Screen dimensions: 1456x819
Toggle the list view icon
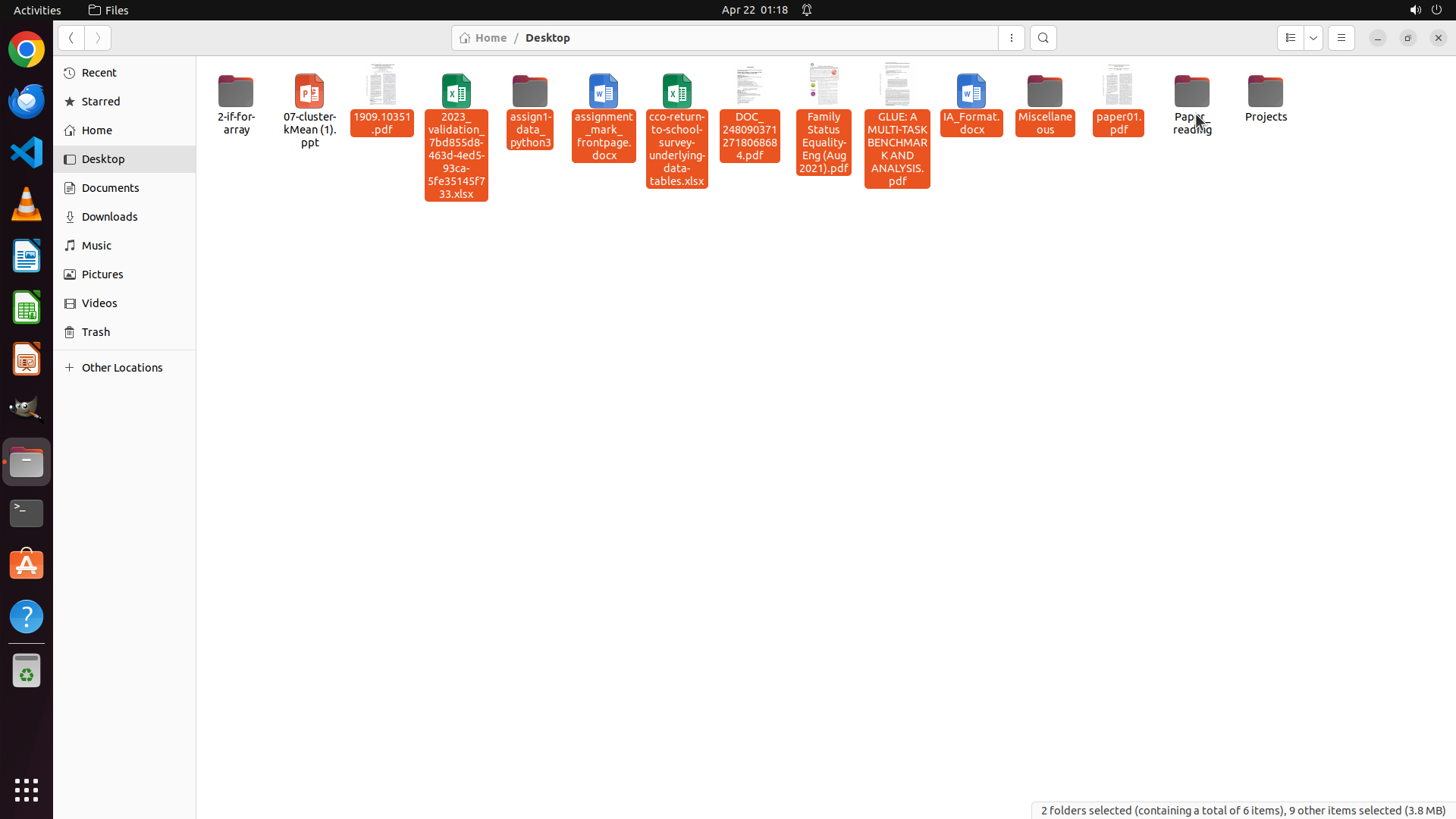click(x=1290, y=38)
